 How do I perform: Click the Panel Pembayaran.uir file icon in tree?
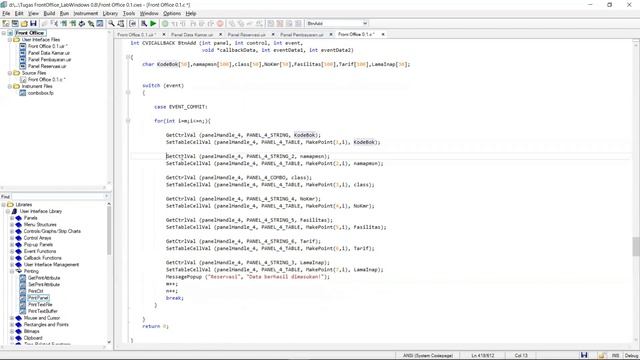[x=23, y=60]
